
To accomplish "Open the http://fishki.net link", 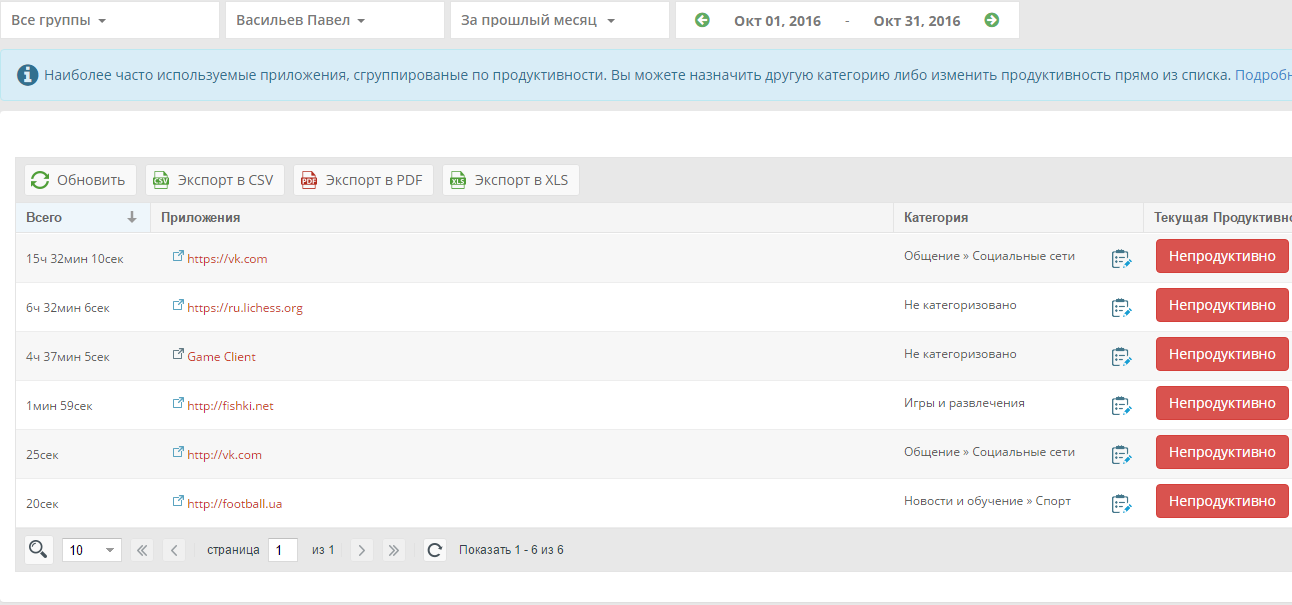I will pyautogui.click(x=230, y=406).
